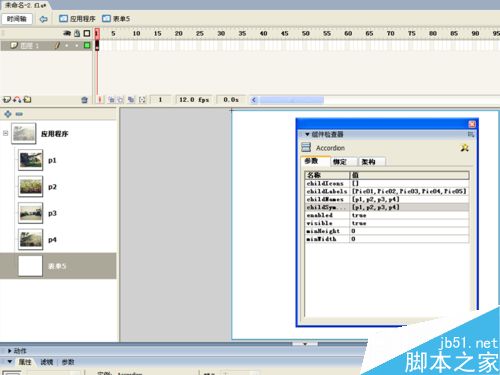The width and height of the screenshot is (500, 375).
Task: Select the p3 screen thumbnail
Action: point(31,213)
